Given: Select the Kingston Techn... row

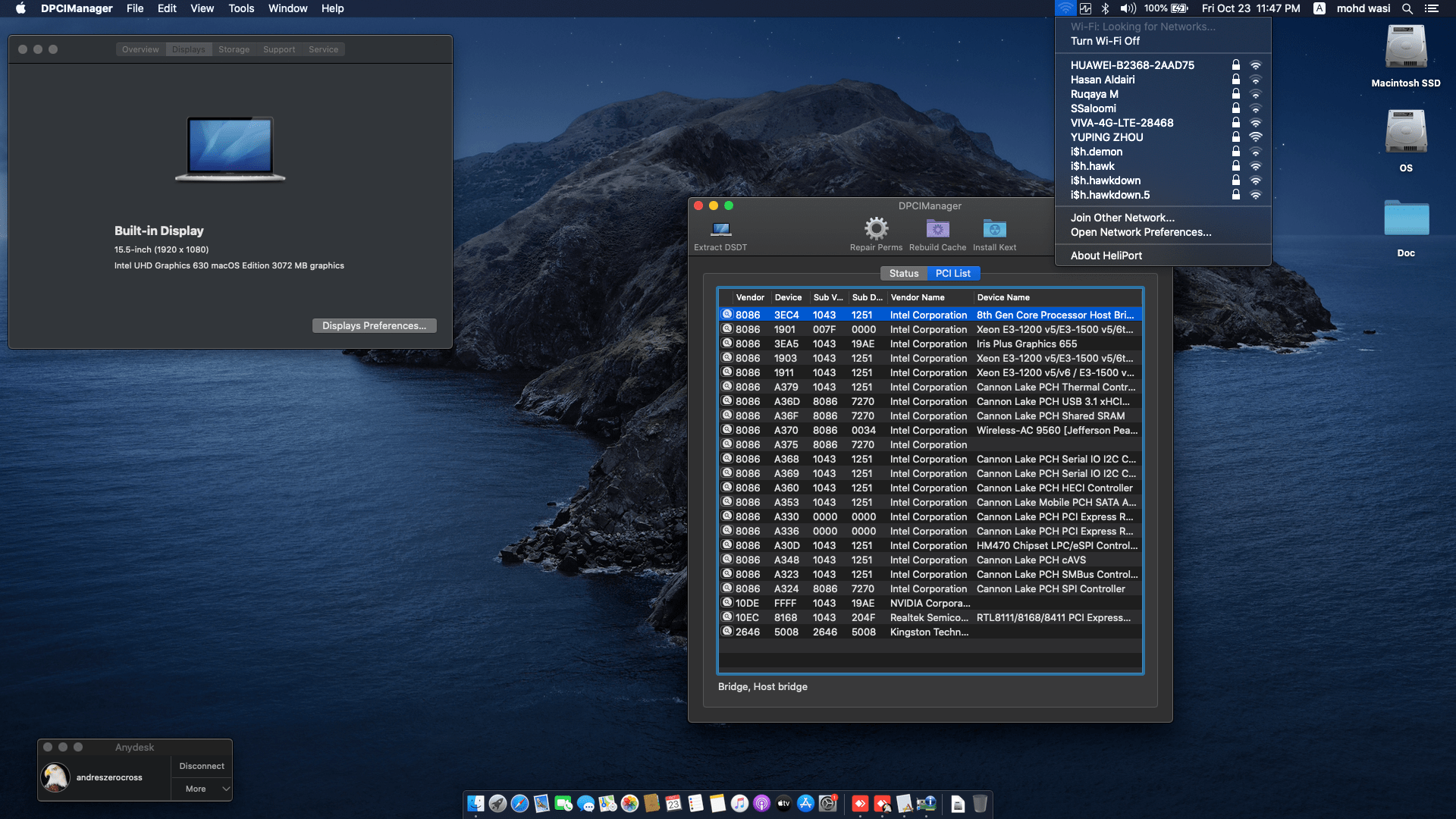Looking at the screenshot, I should tap(930, 632).
